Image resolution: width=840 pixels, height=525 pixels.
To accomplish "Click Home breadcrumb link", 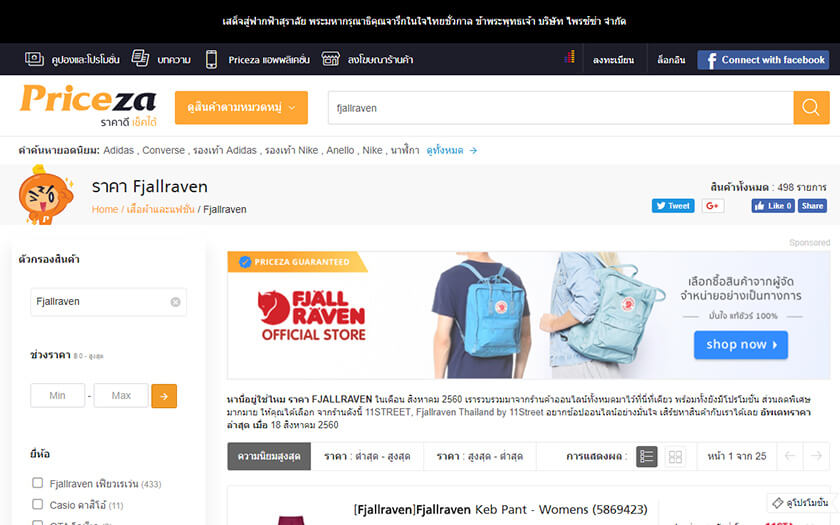I will tap(104, 209).
